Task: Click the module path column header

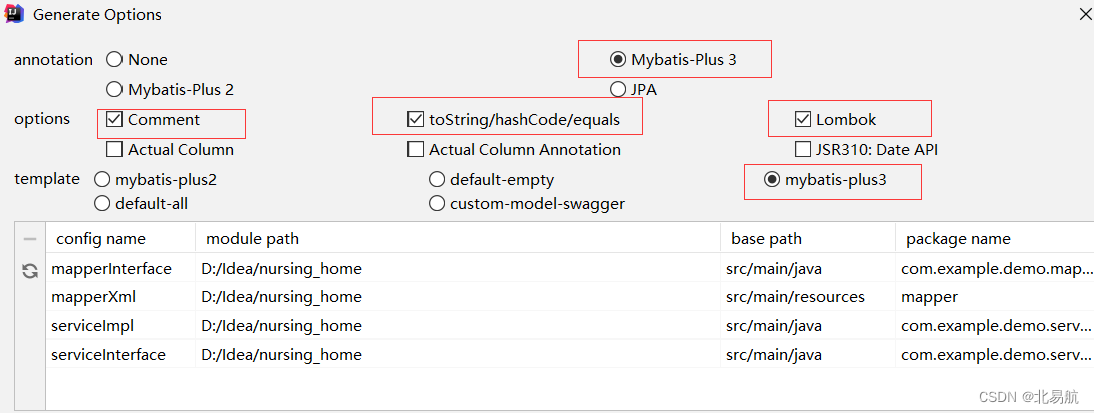Action: tap(252, 239)
